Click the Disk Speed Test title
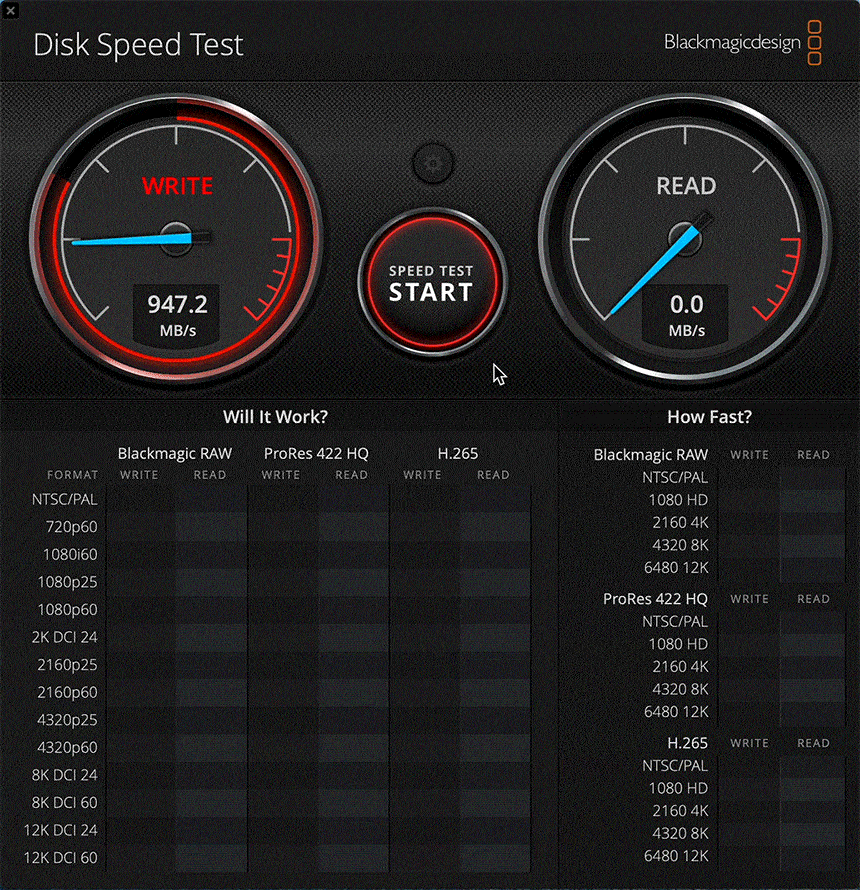The height and width of the screenshot is (890, 860). [x=138, y=45]
